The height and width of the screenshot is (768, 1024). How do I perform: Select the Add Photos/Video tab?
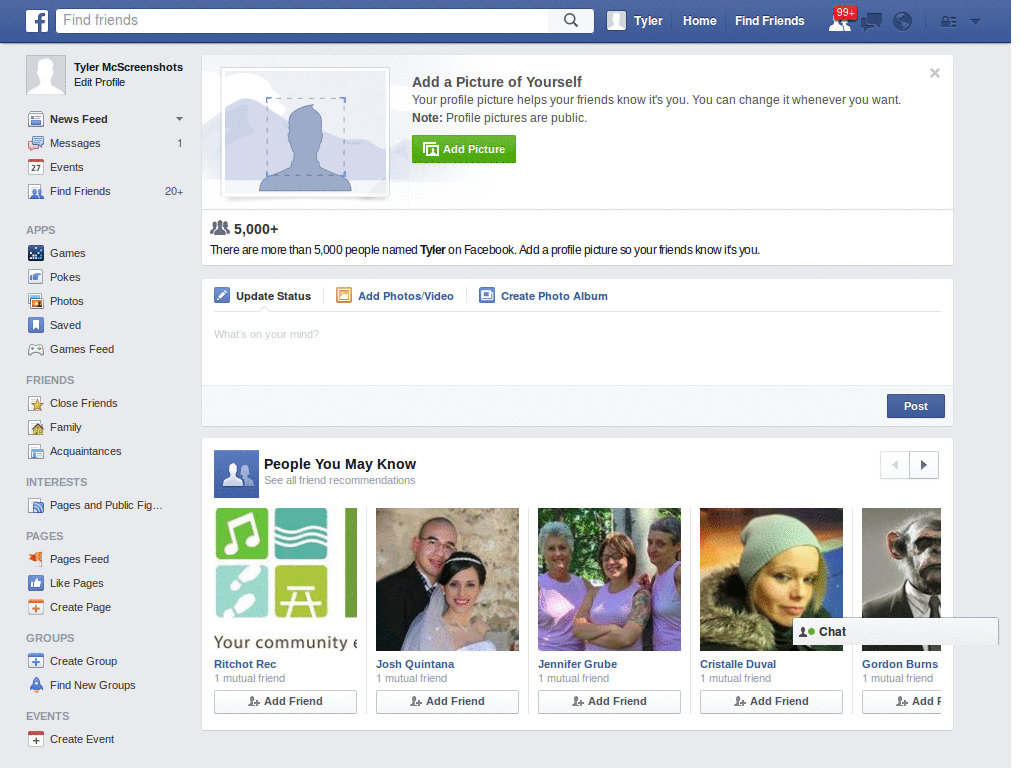tap(395, 296)
